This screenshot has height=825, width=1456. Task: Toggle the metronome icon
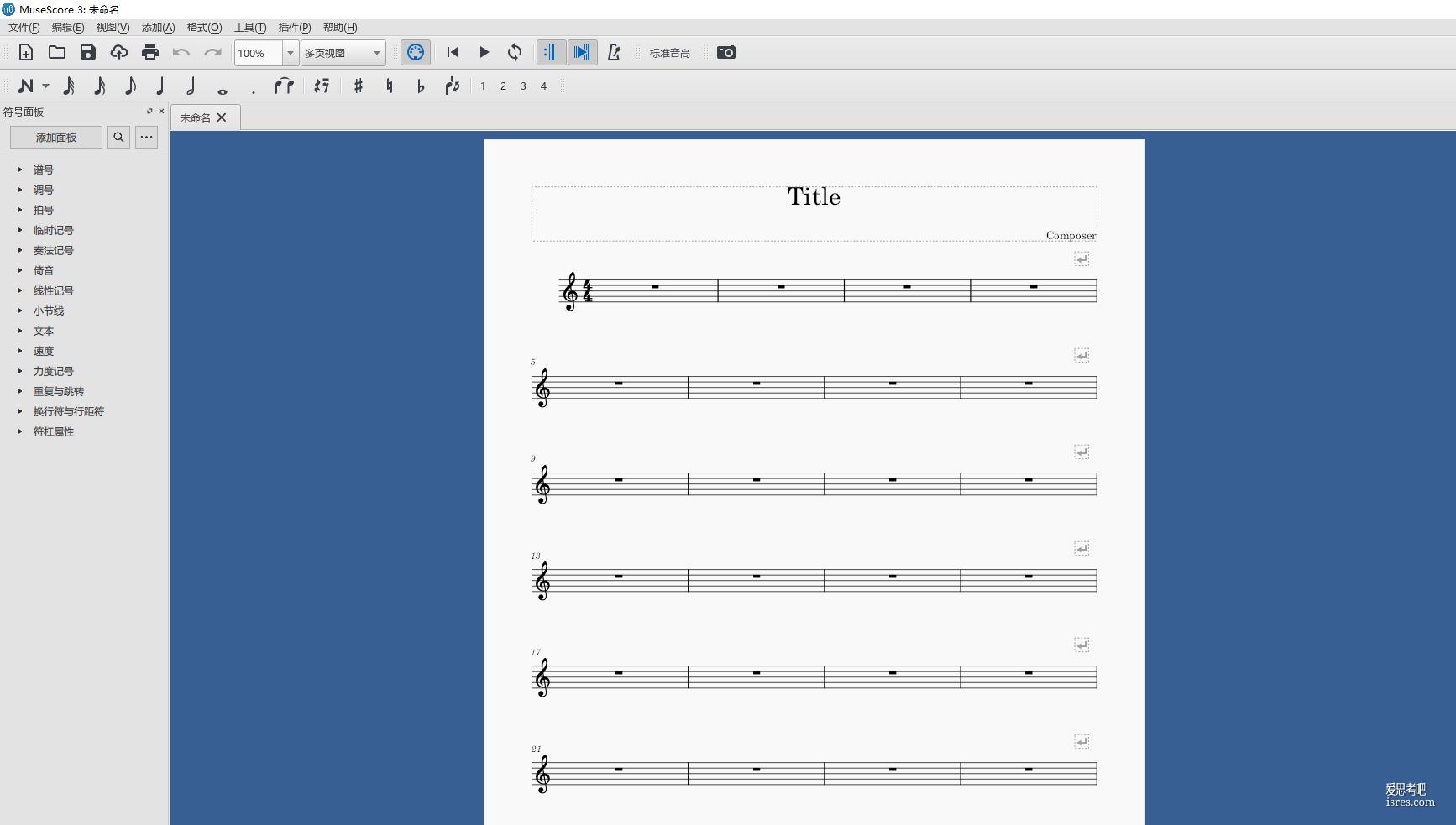(614, 53)
